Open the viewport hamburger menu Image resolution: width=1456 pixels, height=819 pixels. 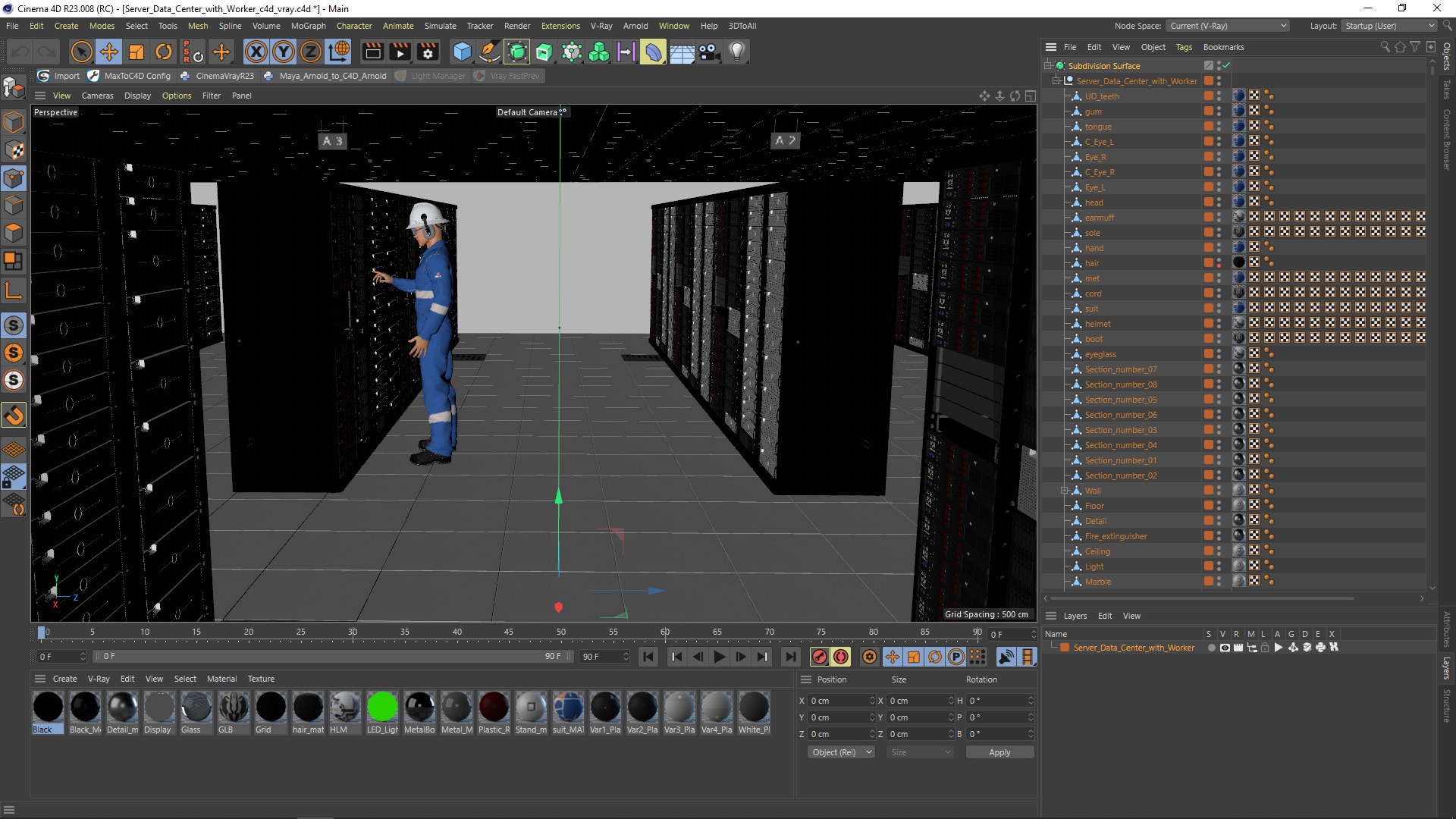[40, 96]
